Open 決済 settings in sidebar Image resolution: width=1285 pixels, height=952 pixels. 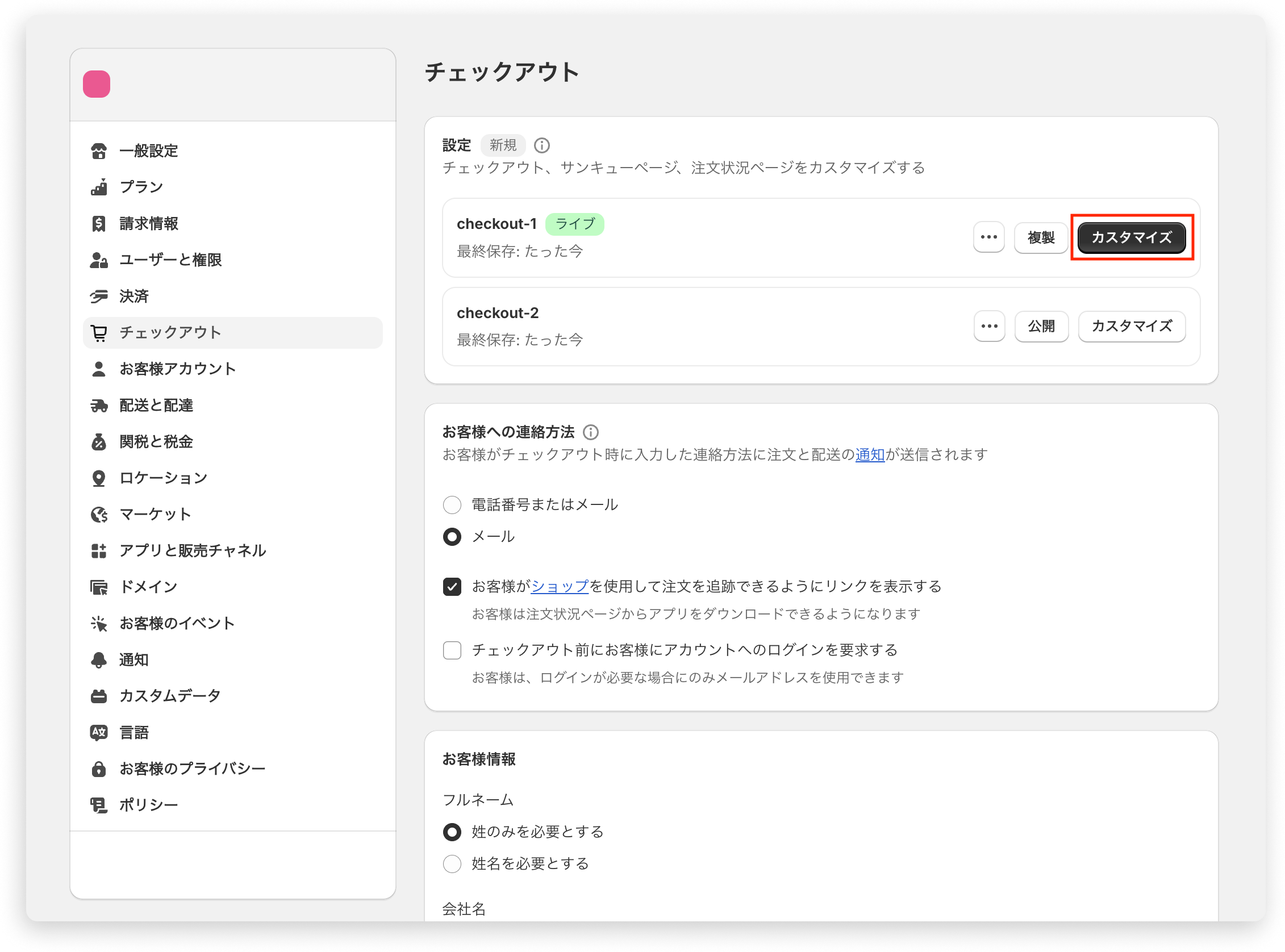tap(133, 296)
